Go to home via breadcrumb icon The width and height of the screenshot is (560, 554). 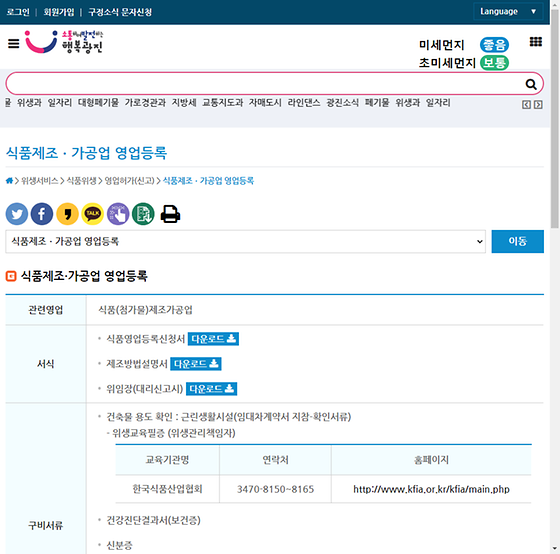point(9,181)
